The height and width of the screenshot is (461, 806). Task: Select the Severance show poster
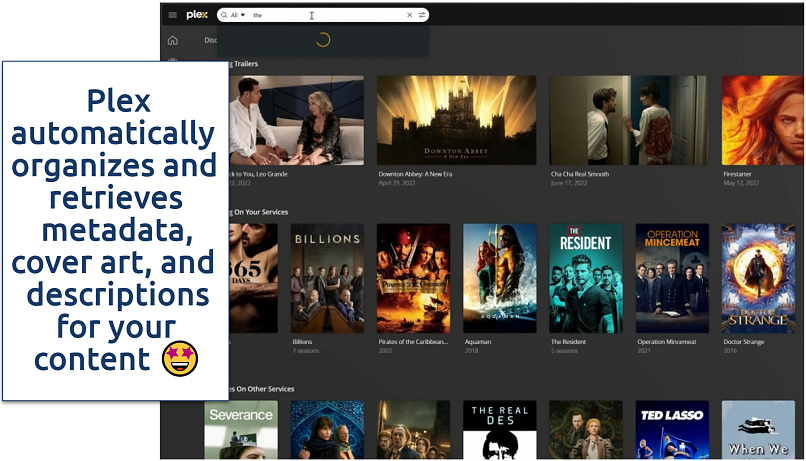[241, 430]
